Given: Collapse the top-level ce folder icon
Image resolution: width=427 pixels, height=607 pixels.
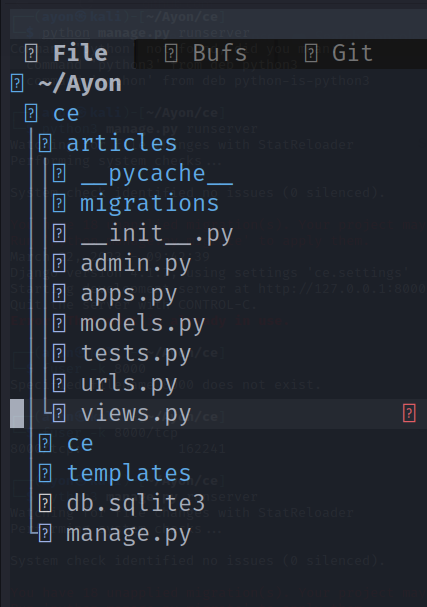Looking at the screenshot, I should point(31,113).
